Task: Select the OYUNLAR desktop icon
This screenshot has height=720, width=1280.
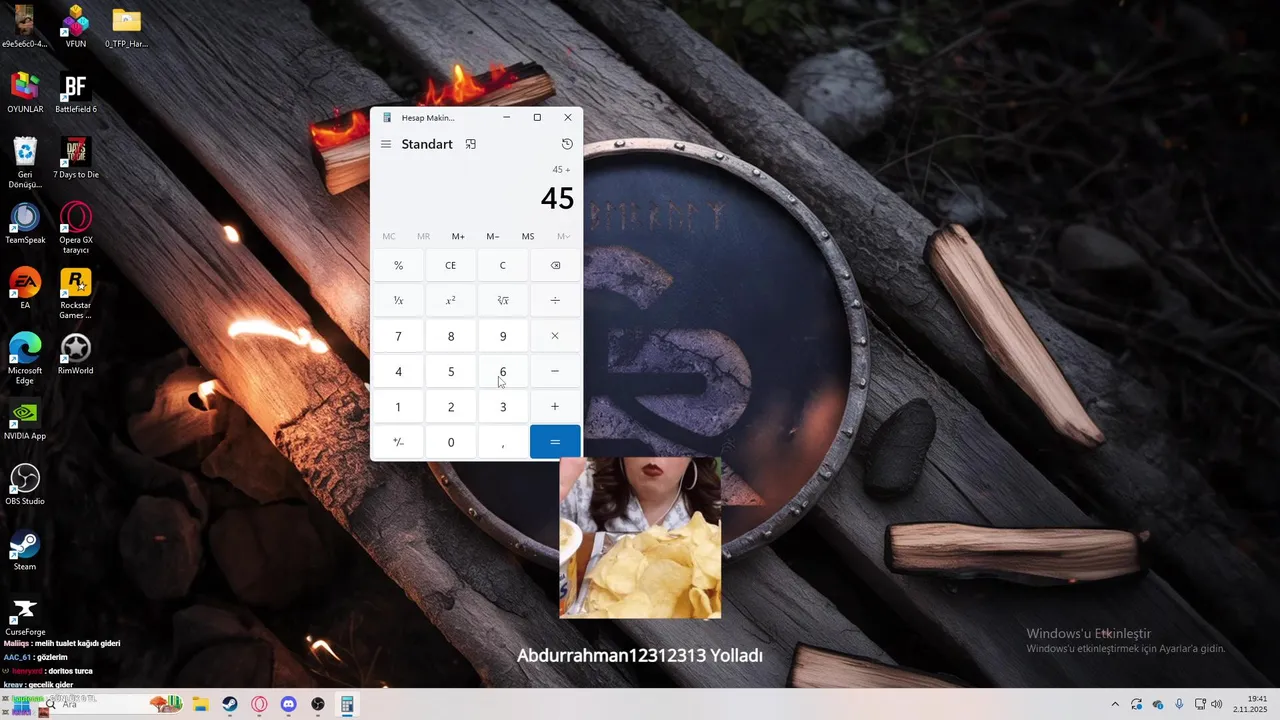Action: (25, 92)
